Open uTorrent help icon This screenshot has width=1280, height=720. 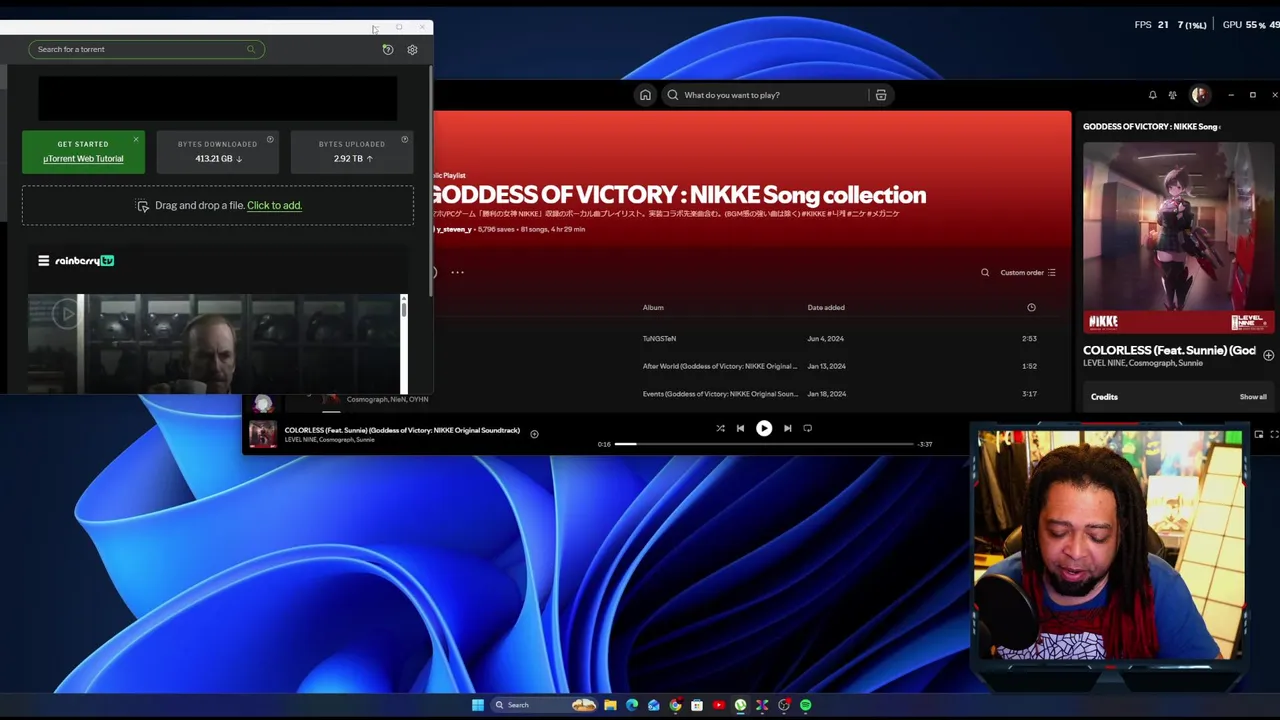pos(388,49)
